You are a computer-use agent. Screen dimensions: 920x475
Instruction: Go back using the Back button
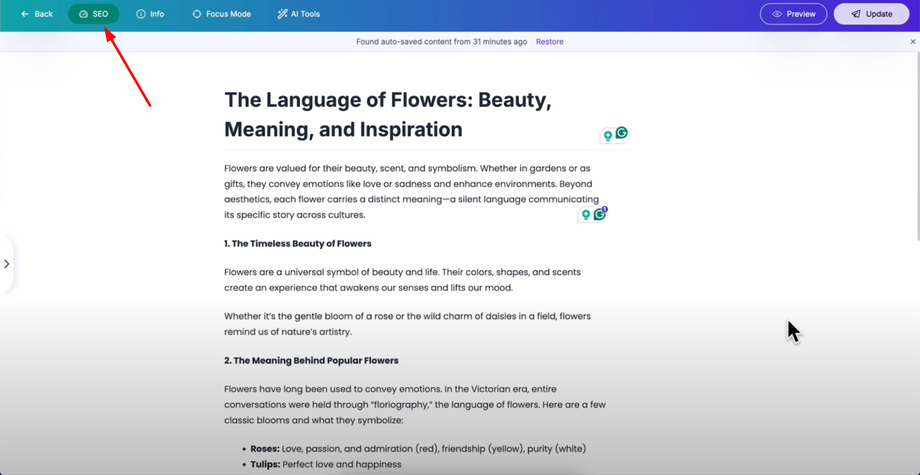point(37,14)
